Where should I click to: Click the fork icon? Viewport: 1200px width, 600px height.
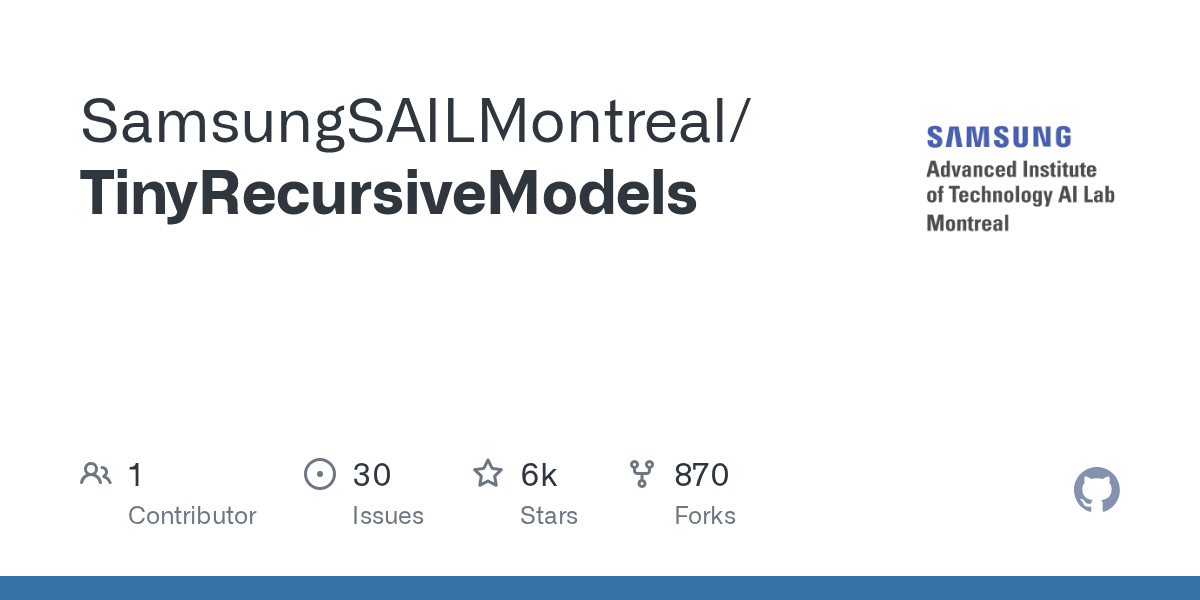click(641, 474)
